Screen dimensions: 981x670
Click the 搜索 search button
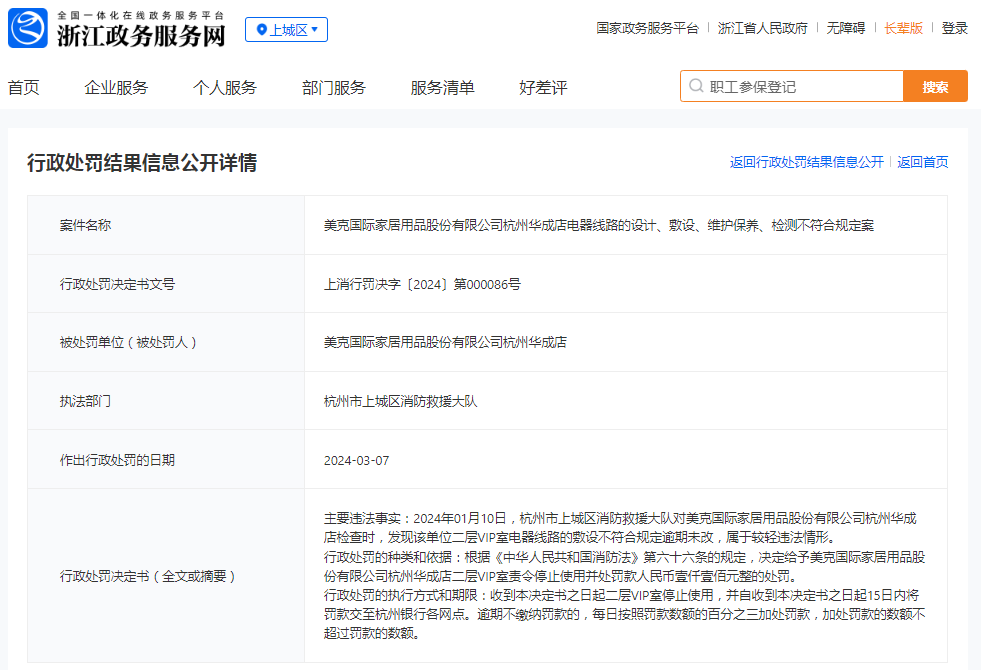coord(935,86)
